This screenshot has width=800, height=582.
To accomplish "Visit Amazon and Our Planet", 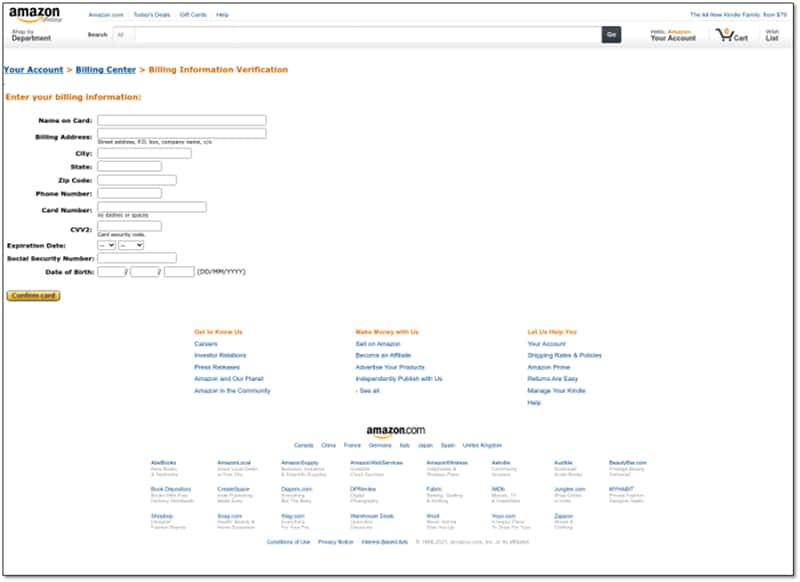I will [229, 379].
